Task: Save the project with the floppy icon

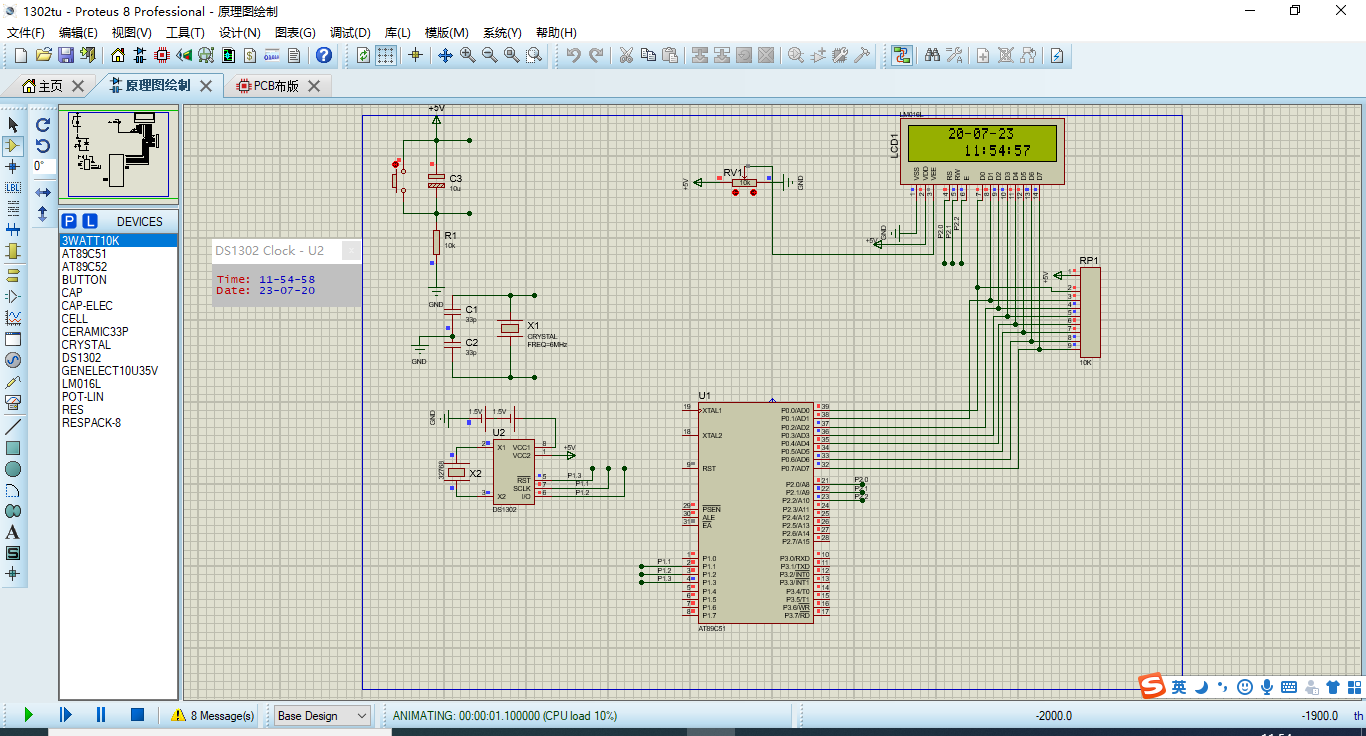Action: tap(66, 55)
